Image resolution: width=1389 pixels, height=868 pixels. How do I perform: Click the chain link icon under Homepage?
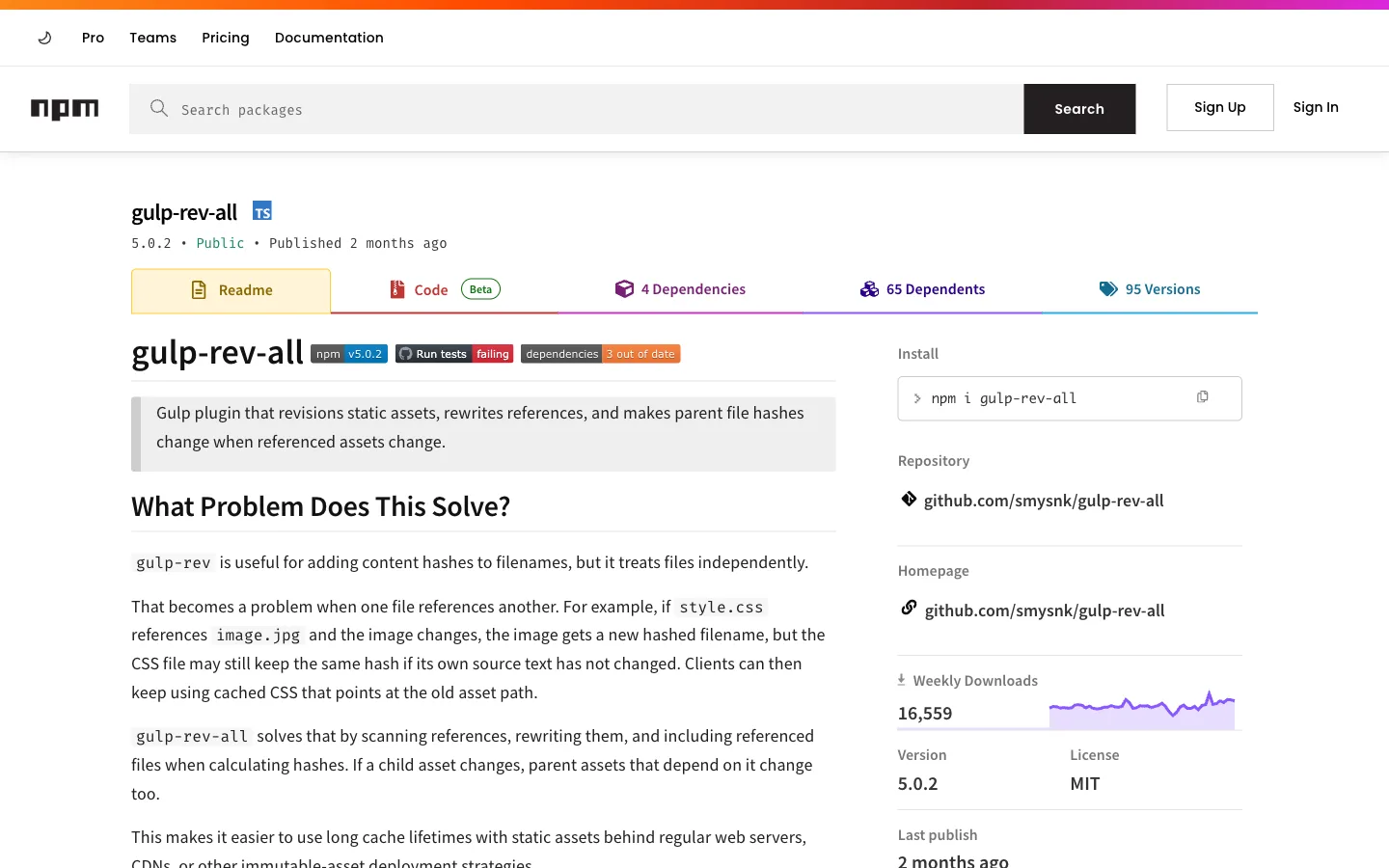[x=909, y=608]
